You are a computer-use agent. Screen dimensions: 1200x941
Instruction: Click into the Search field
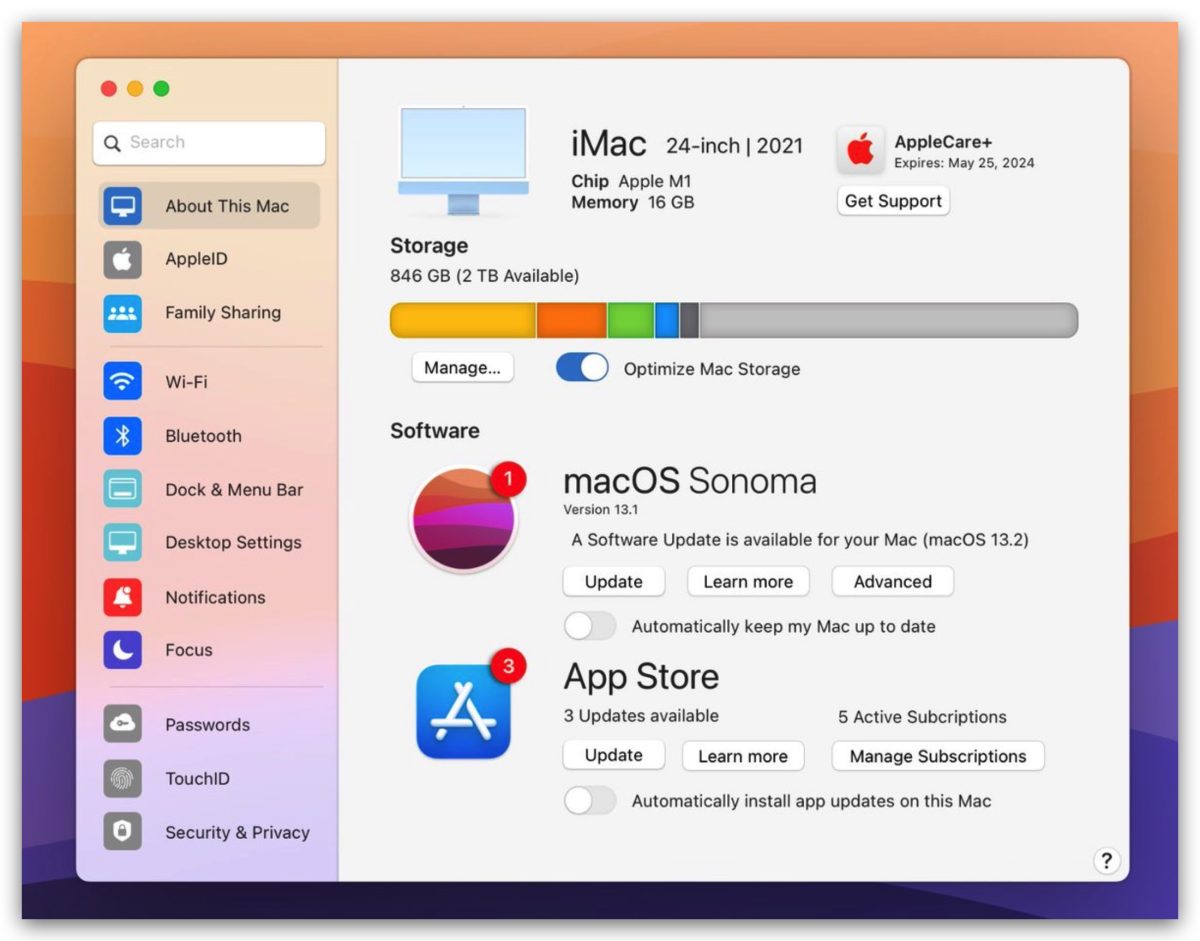(209, 143)
